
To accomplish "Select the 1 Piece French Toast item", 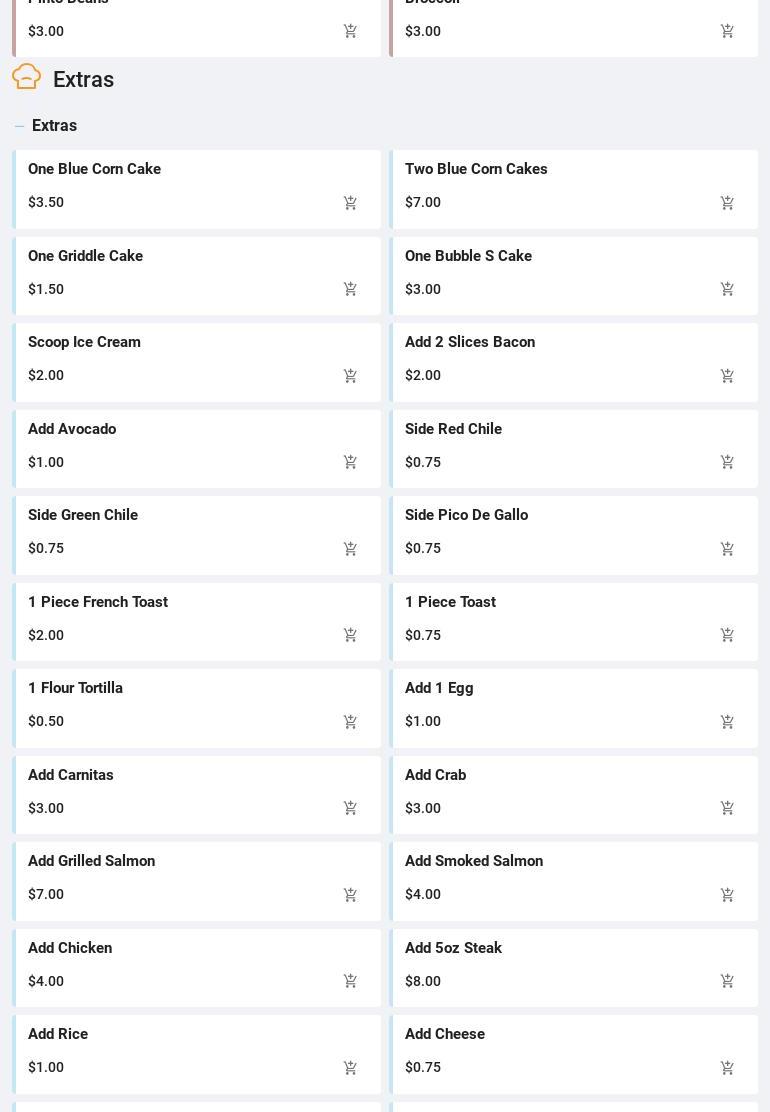I will [98, 602].
